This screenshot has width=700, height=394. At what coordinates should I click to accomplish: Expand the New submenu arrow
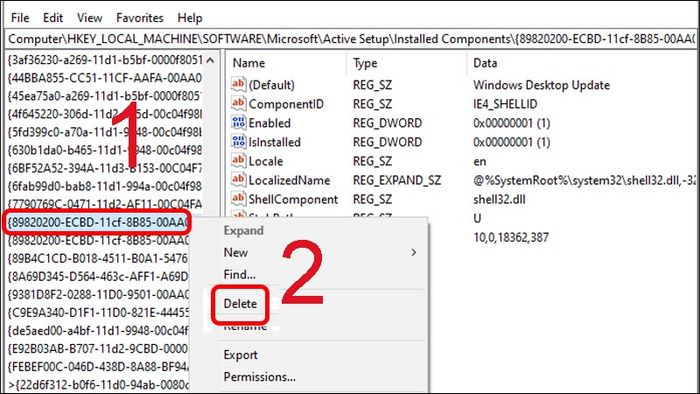coord(414,253)
